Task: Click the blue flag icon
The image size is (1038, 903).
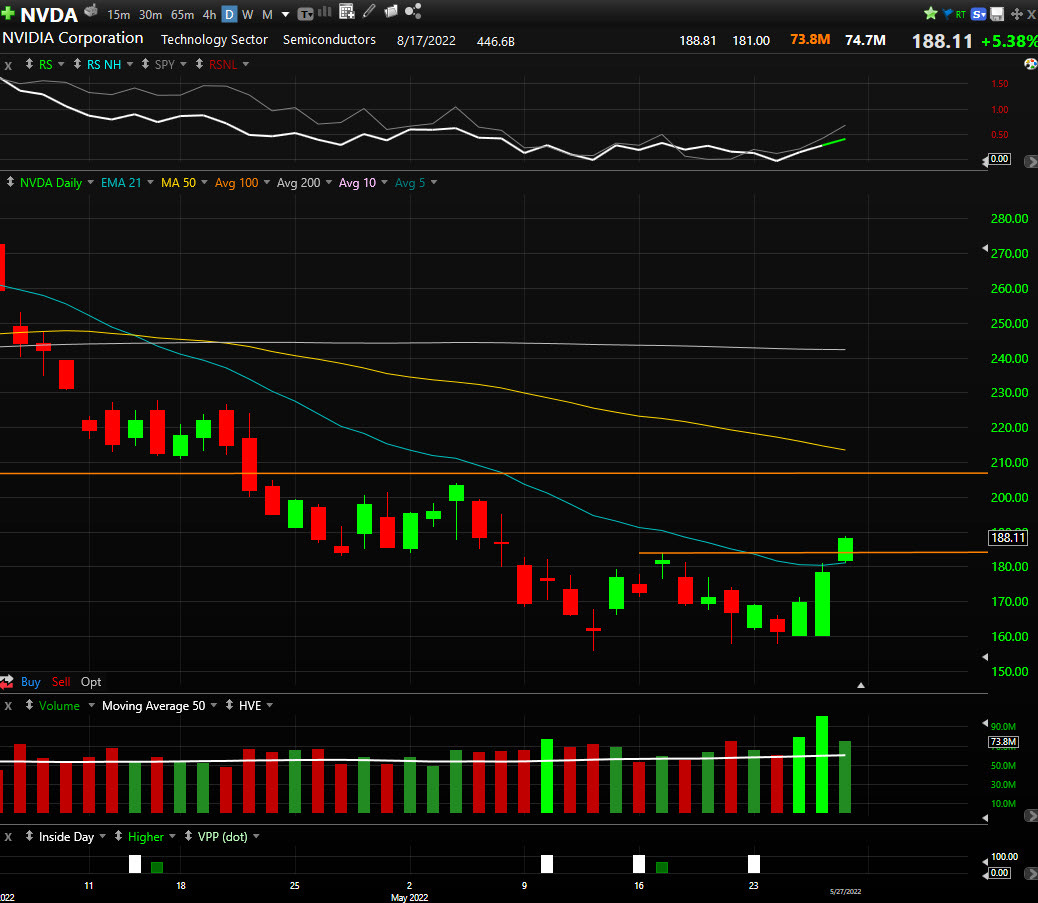Action: pyautogui.click(x=947, y=13)
